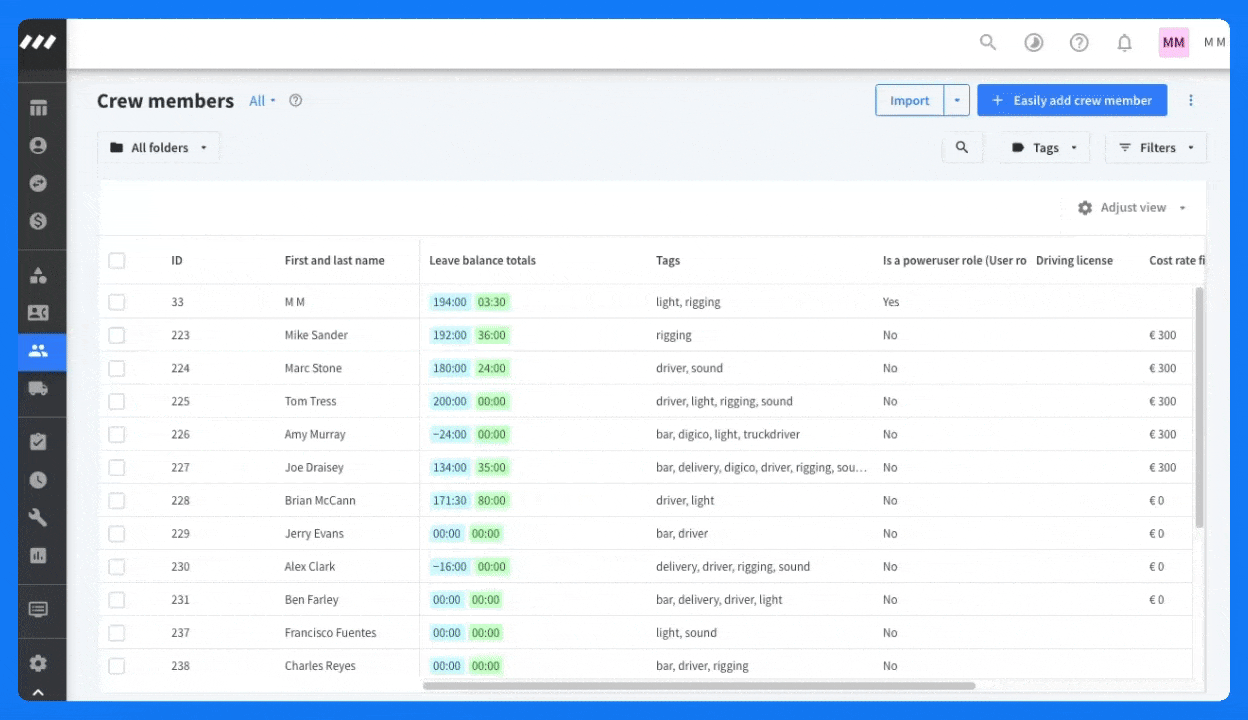
Task: Check the Joe Draisey row checkbox
Action: (x=117, y=467)
